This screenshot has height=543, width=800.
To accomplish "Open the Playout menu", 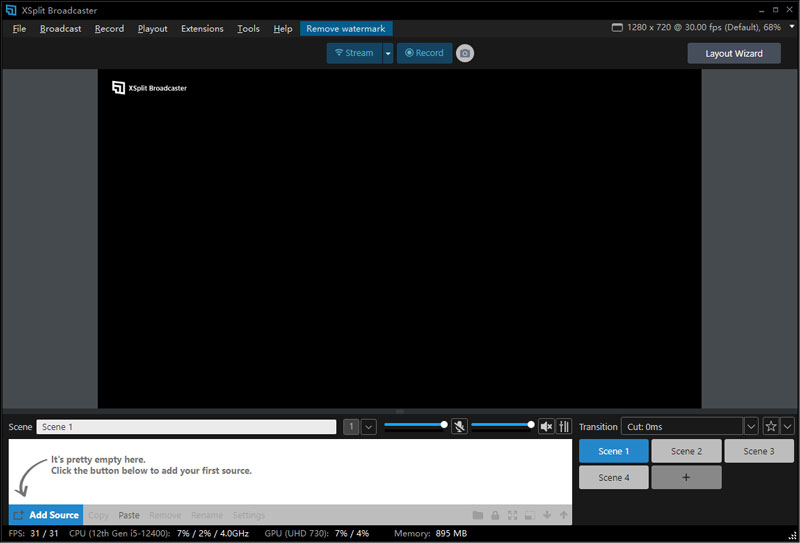I will 153,29.
